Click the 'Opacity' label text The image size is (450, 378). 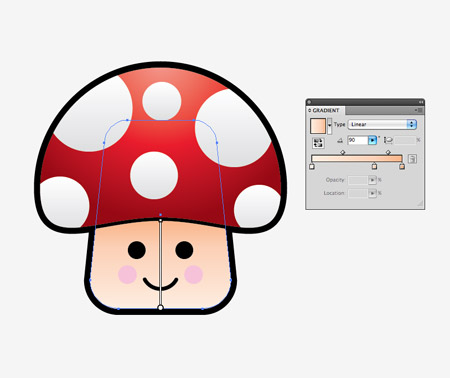335,180
